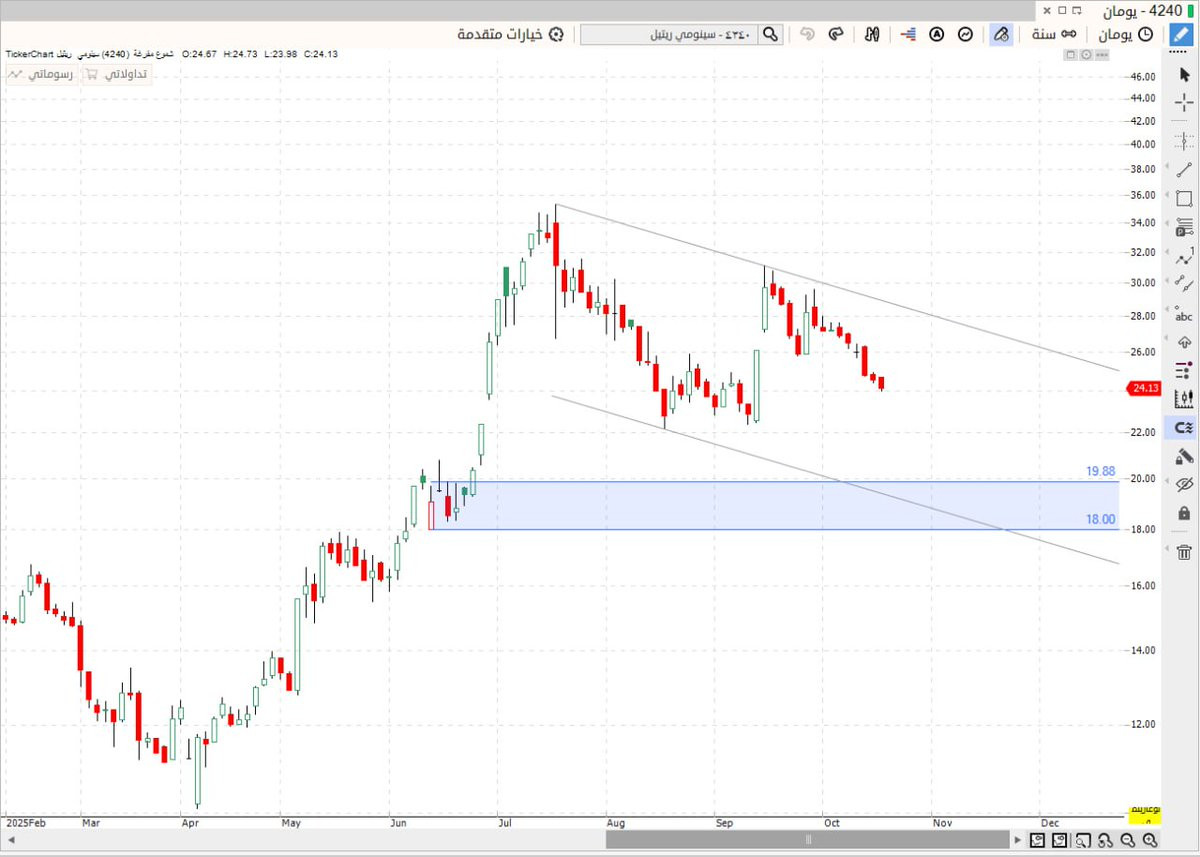The width and height of the screenshot is (1200, 857).
Task: Select the arrow pointer tool
Action: click(1184, 75)
